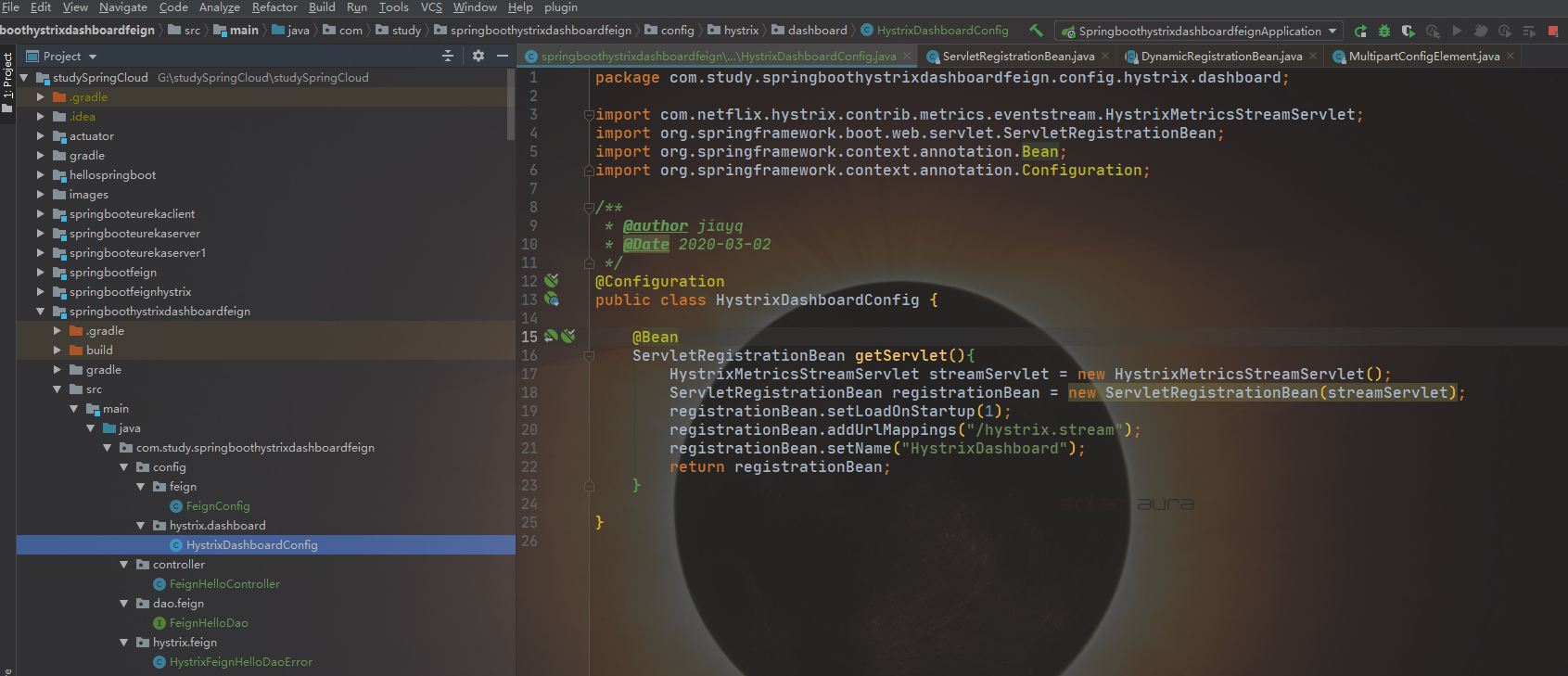Click the gutter icon on line 13
This screenshot has width=1568, height=676.
[x=552, y=299]
